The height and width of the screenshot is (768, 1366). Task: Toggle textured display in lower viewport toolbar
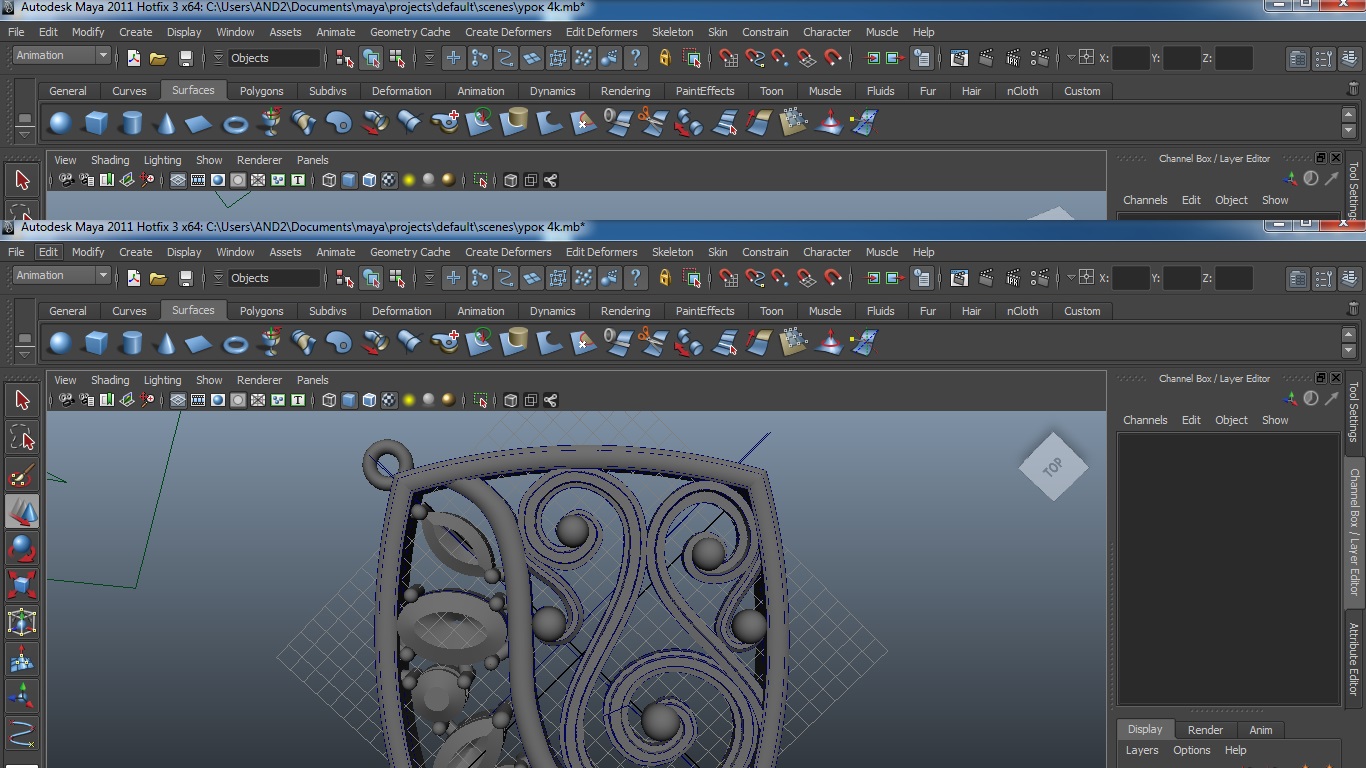(389, 400)
